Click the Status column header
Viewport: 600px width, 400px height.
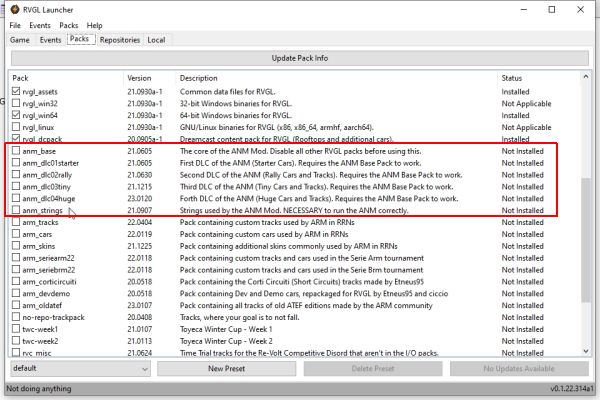click(540, 78)
